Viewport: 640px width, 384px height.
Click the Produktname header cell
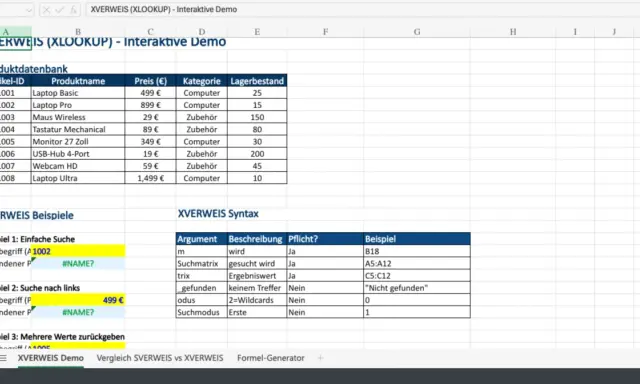click(78, 81)
